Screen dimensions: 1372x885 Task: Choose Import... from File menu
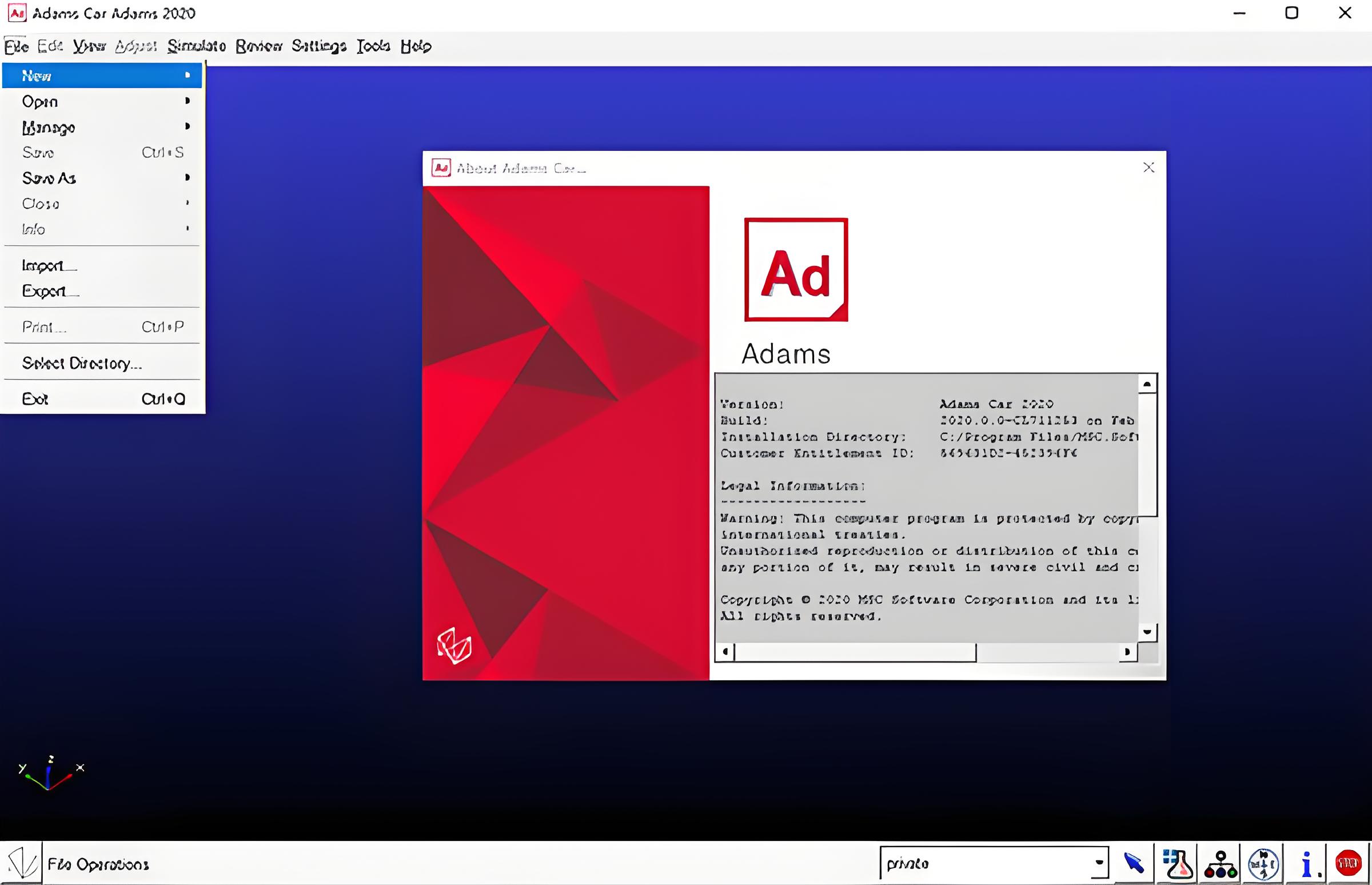[49, 265]
